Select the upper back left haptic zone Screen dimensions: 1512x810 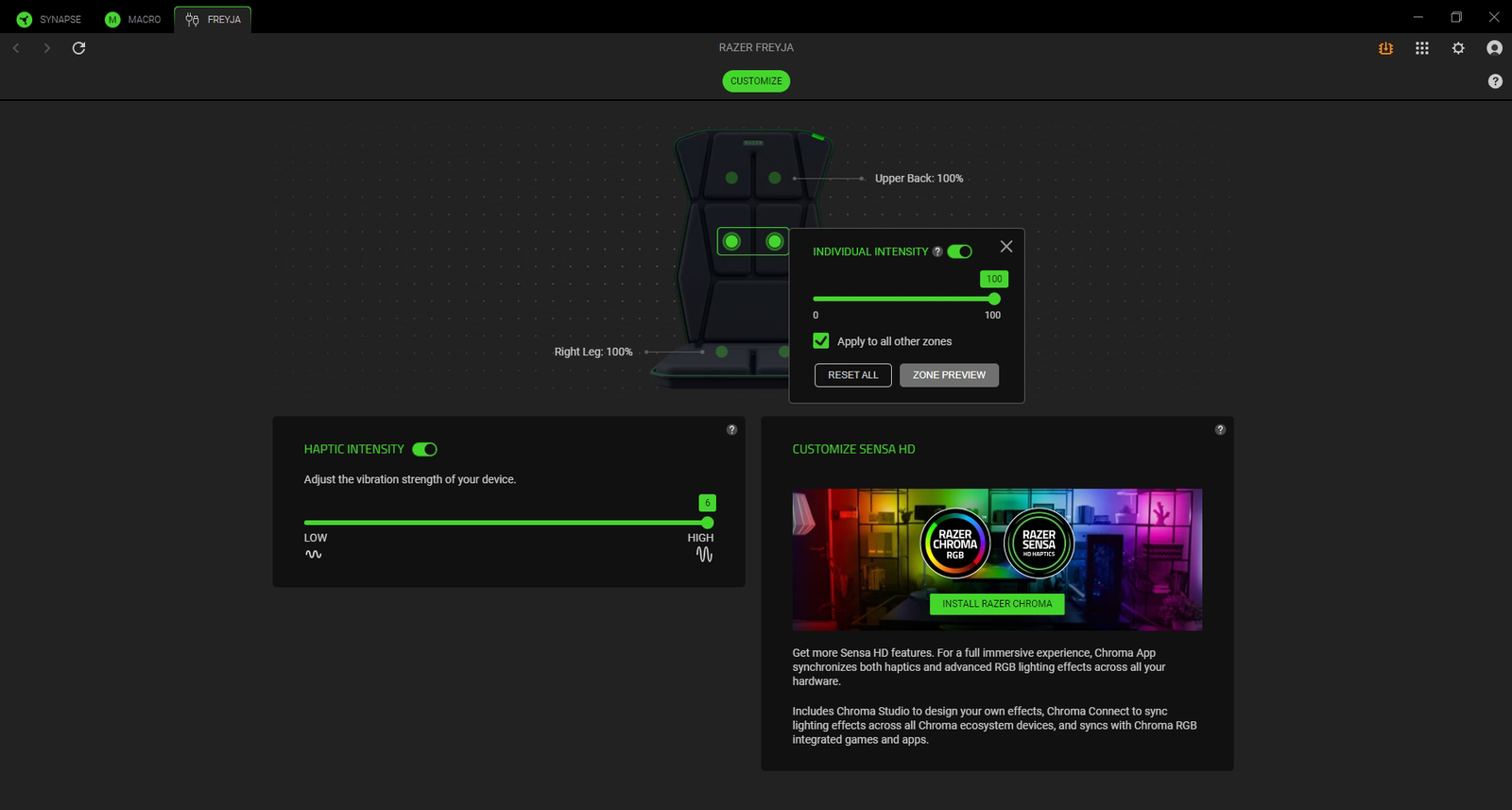tap(731, 178)
